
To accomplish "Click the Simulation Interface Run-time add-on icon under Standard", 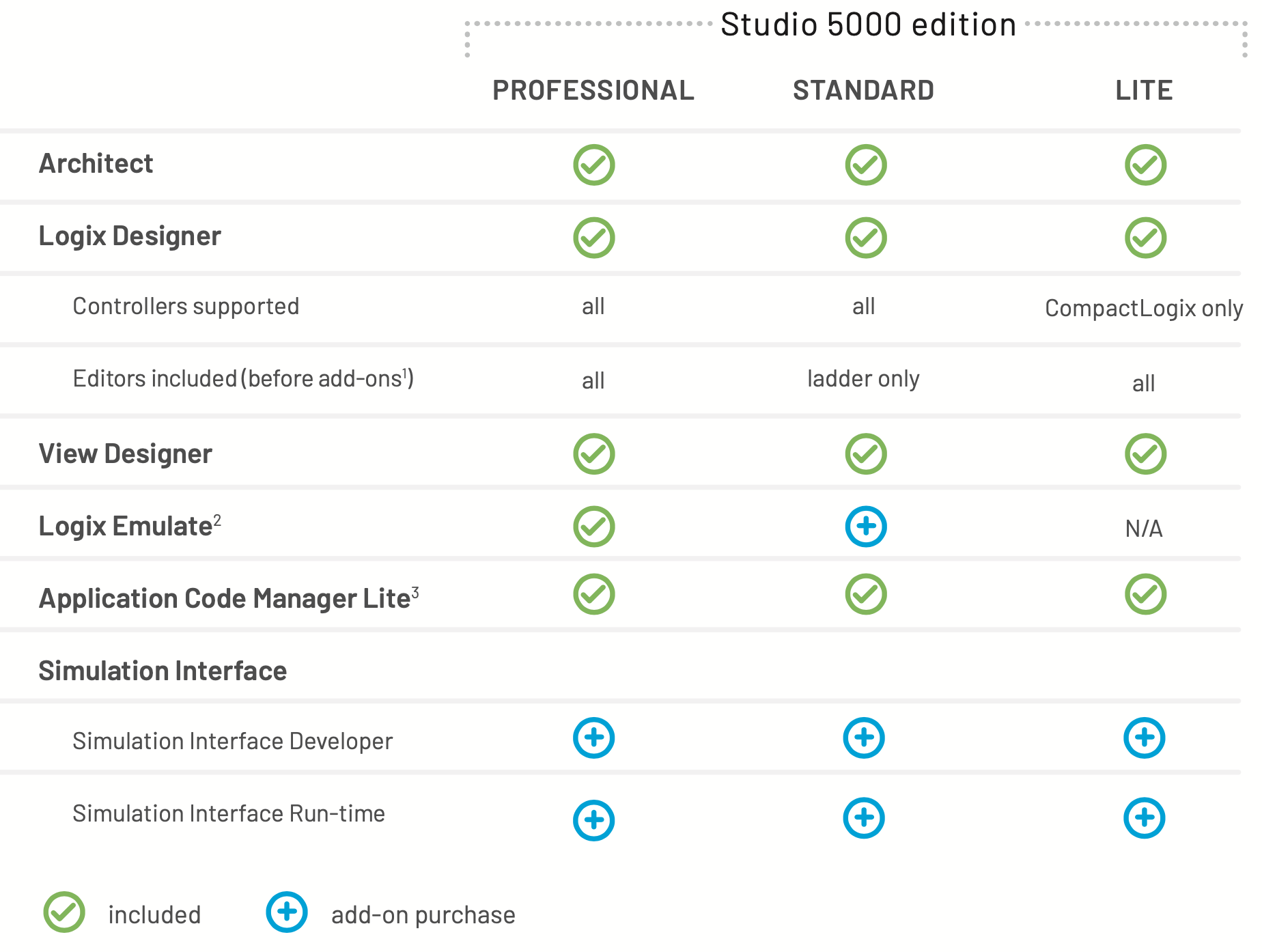I will (x=865, y=818).
